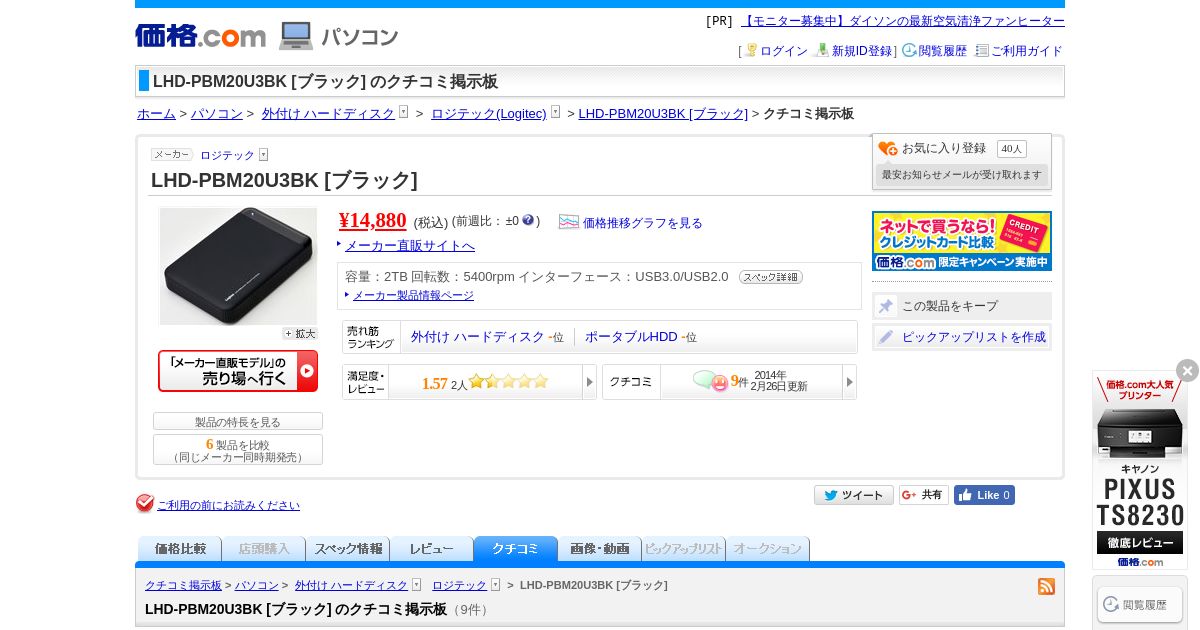This screenshot has width=1200, height=630.
Task: Open the ご利用ガイド link
Action: click(1027, 51)
